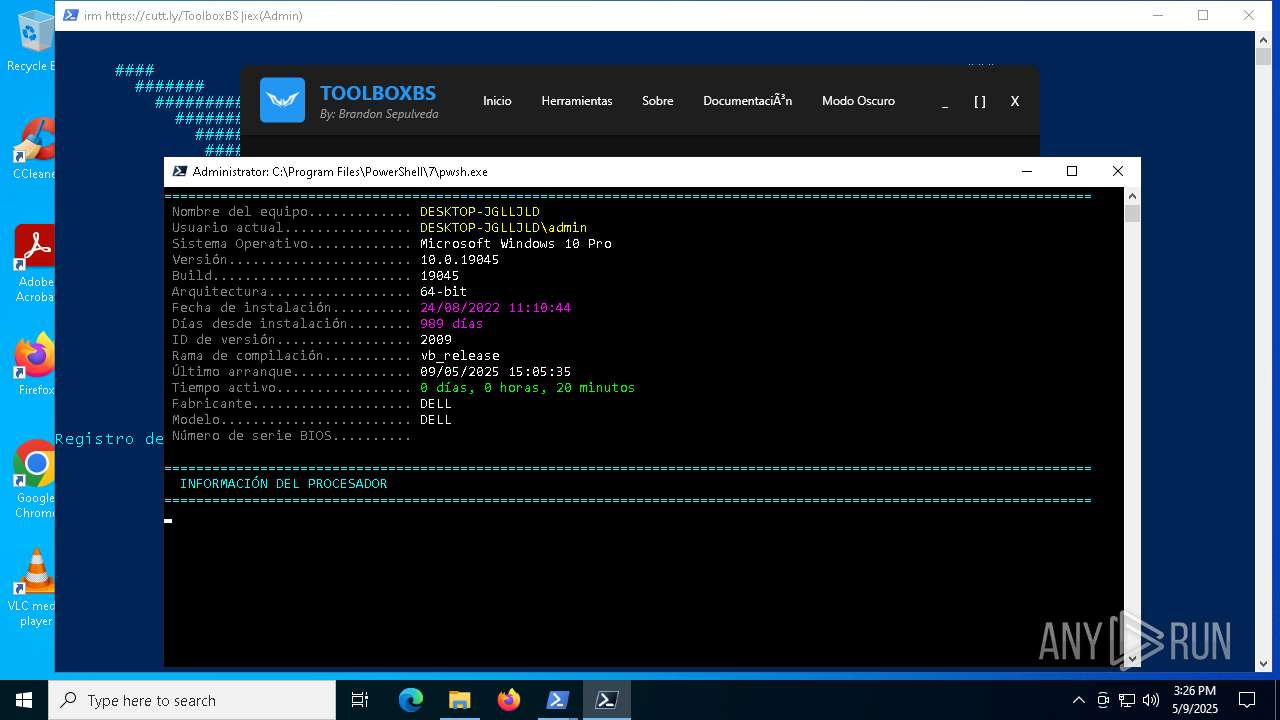Click version value 10.0.19045
This screenshot has width=1280, height=720.
(459, 260)
